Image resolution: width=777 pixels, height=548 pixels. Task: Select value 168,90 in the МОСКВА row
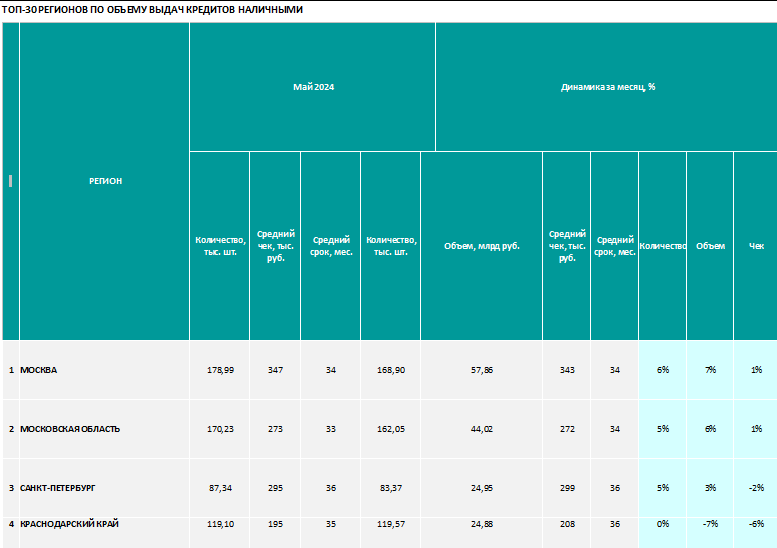click(x=390, y=370)
